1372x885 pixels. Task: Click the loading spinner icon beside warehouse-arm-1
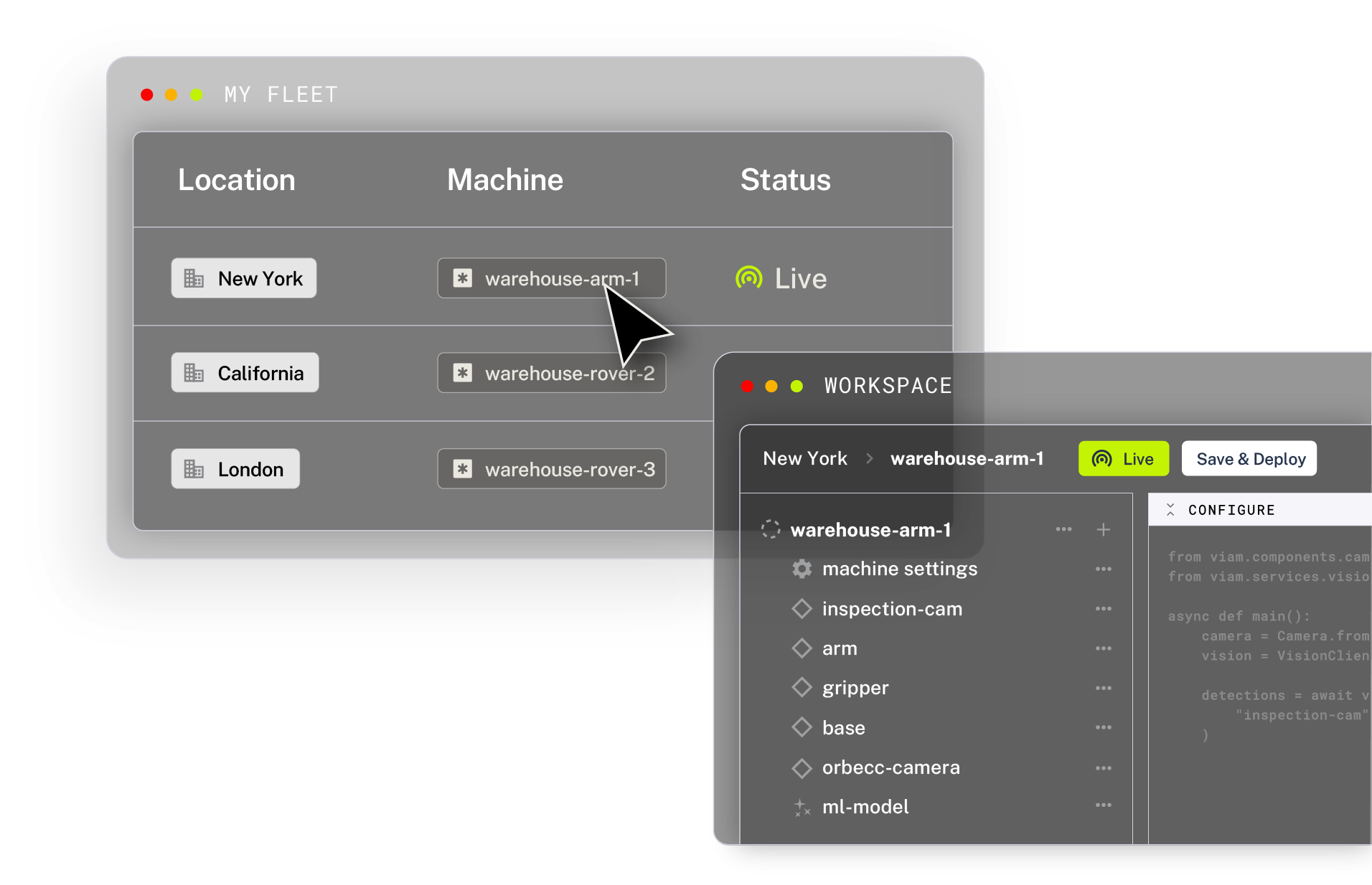point(771,529)
